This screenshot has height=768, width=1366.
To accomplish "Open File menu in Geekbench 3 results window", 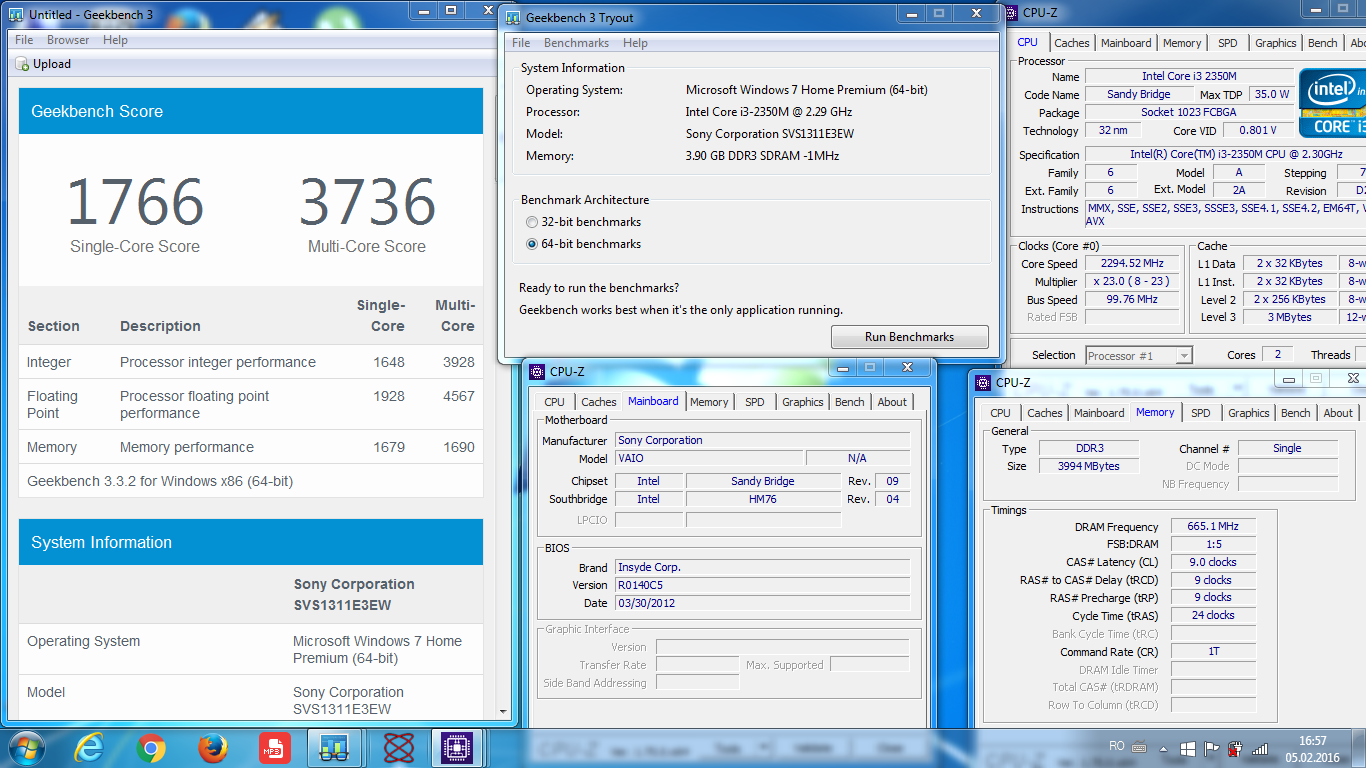I will (24, 40).
